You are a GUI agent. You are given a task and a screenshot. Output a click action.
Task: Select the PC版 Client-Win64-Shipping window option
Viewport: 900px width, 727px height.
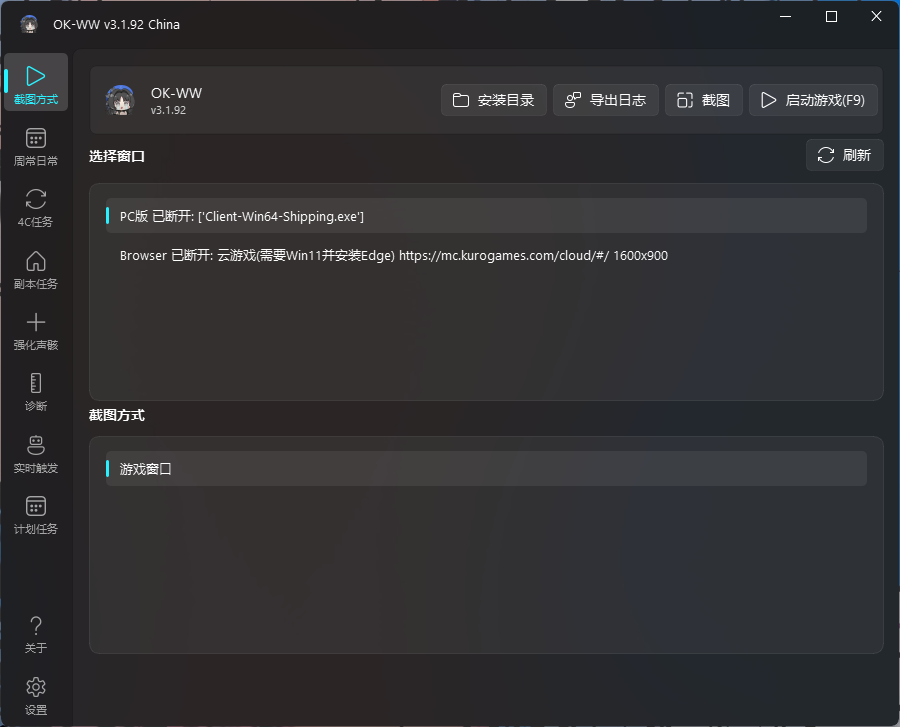pyautogui.click(x=486, y=214)
